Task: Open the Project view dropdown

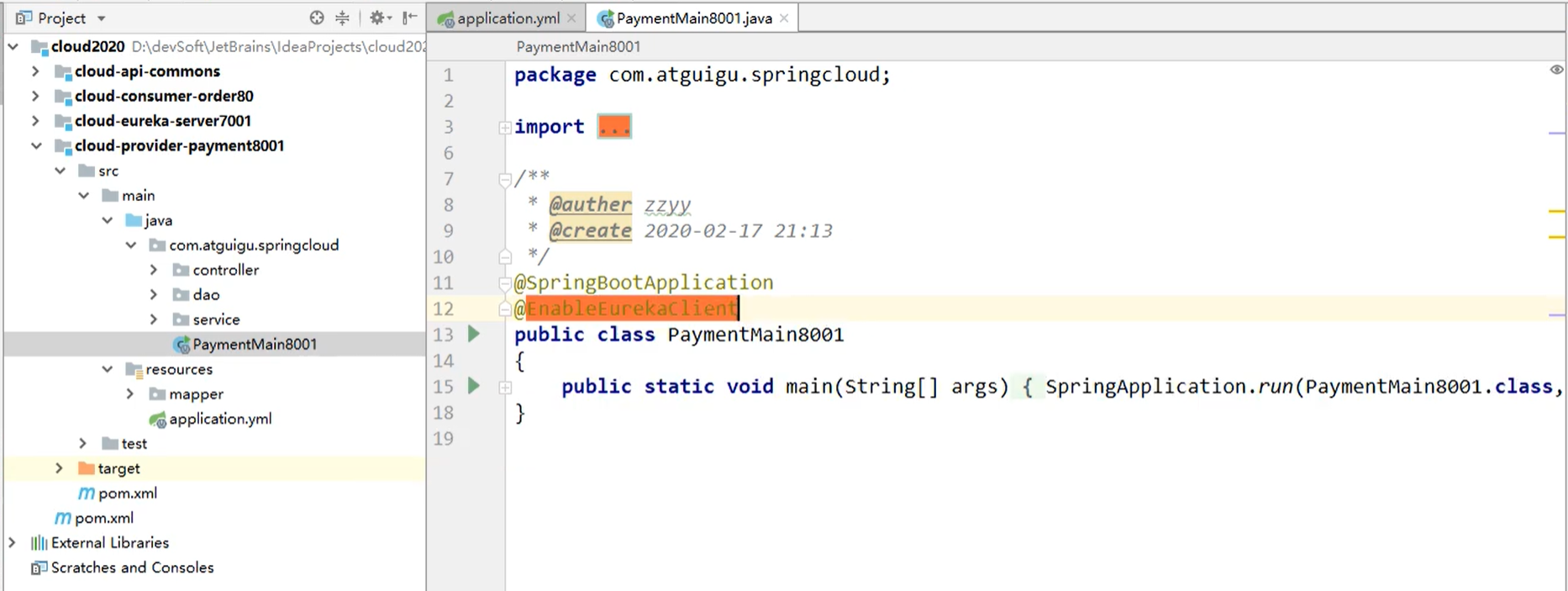Action: point(102,18)
